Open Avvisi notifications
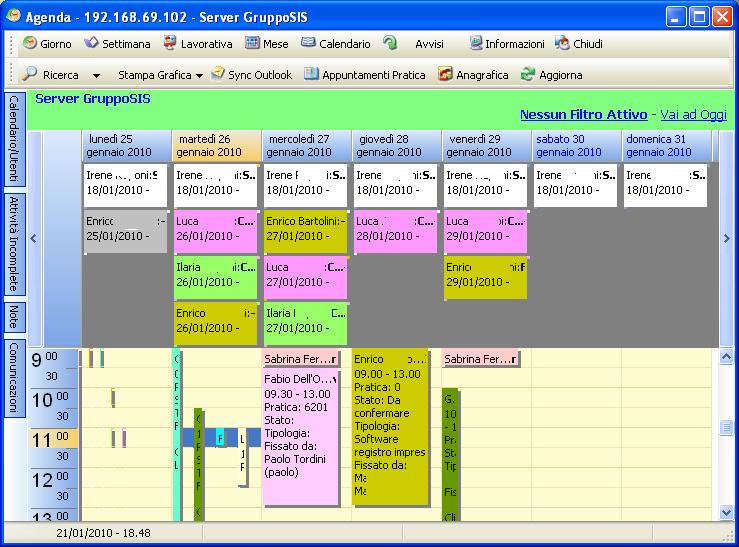Viewport: 739px width, 547px height. (x=429, y=44)
